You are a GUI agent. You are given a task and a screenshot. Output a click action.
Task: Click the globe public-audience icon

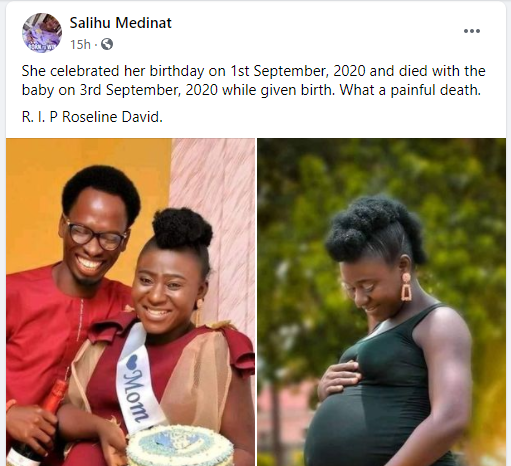pos(107,44)
